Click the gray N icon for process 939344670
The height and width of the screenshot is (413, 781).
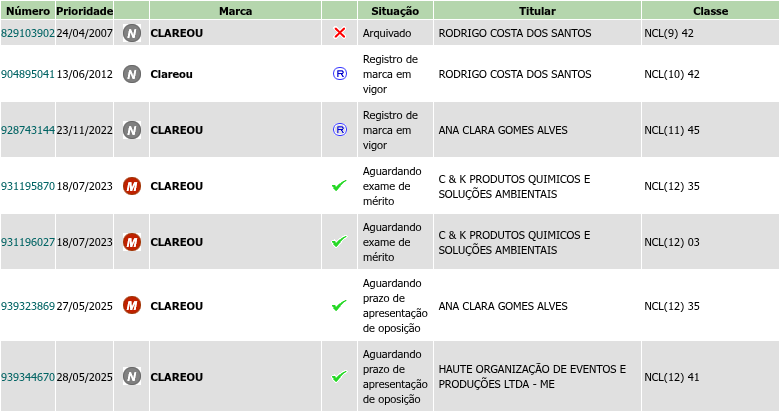[x=131, y=377]
